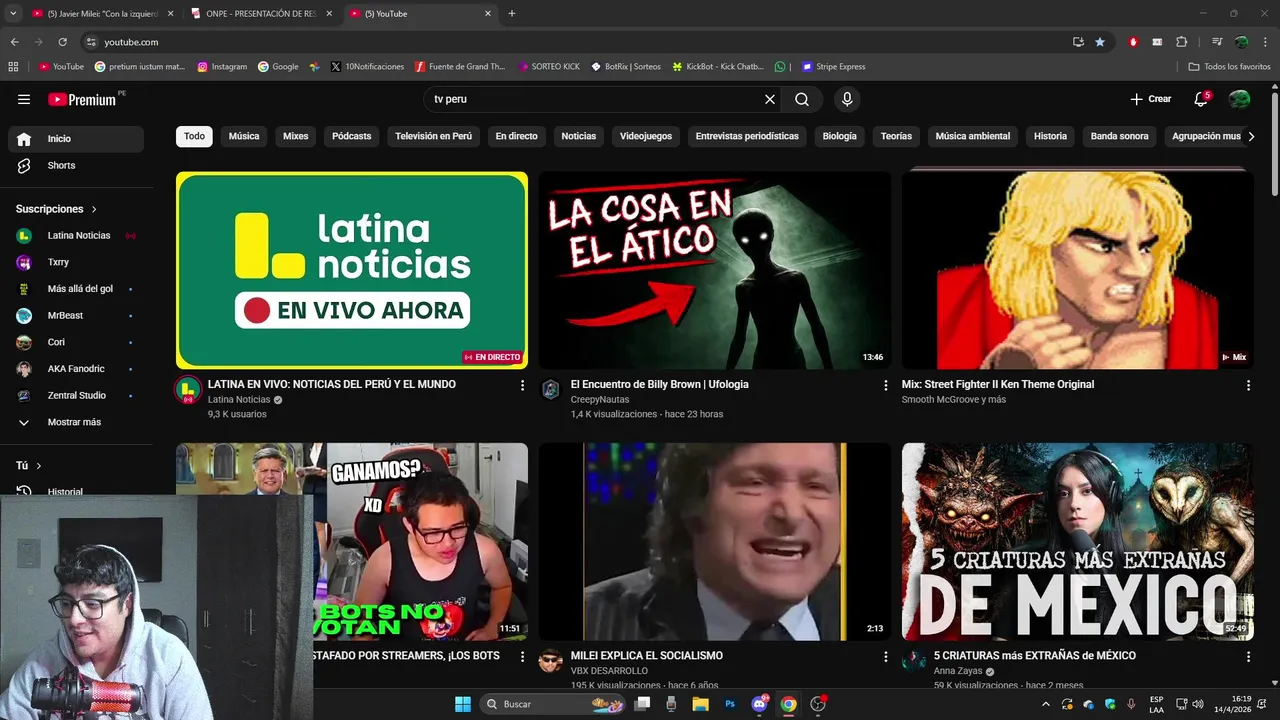Go back in Chrome
1280x720 pixels.
pyautogui.click(x=15, y=42)
